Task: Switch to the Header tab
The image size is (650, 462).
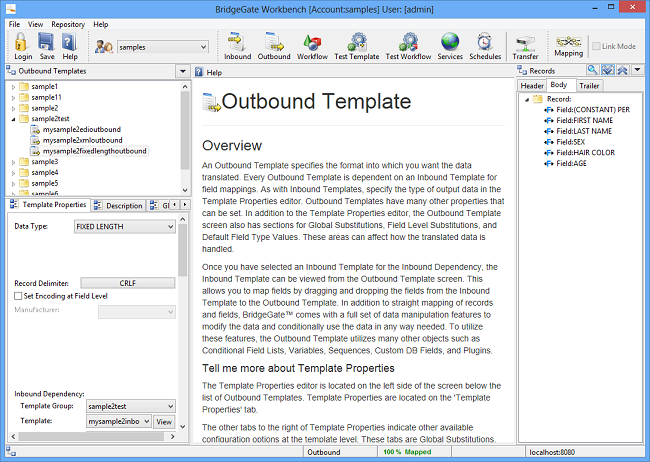Action: (532, 86)
